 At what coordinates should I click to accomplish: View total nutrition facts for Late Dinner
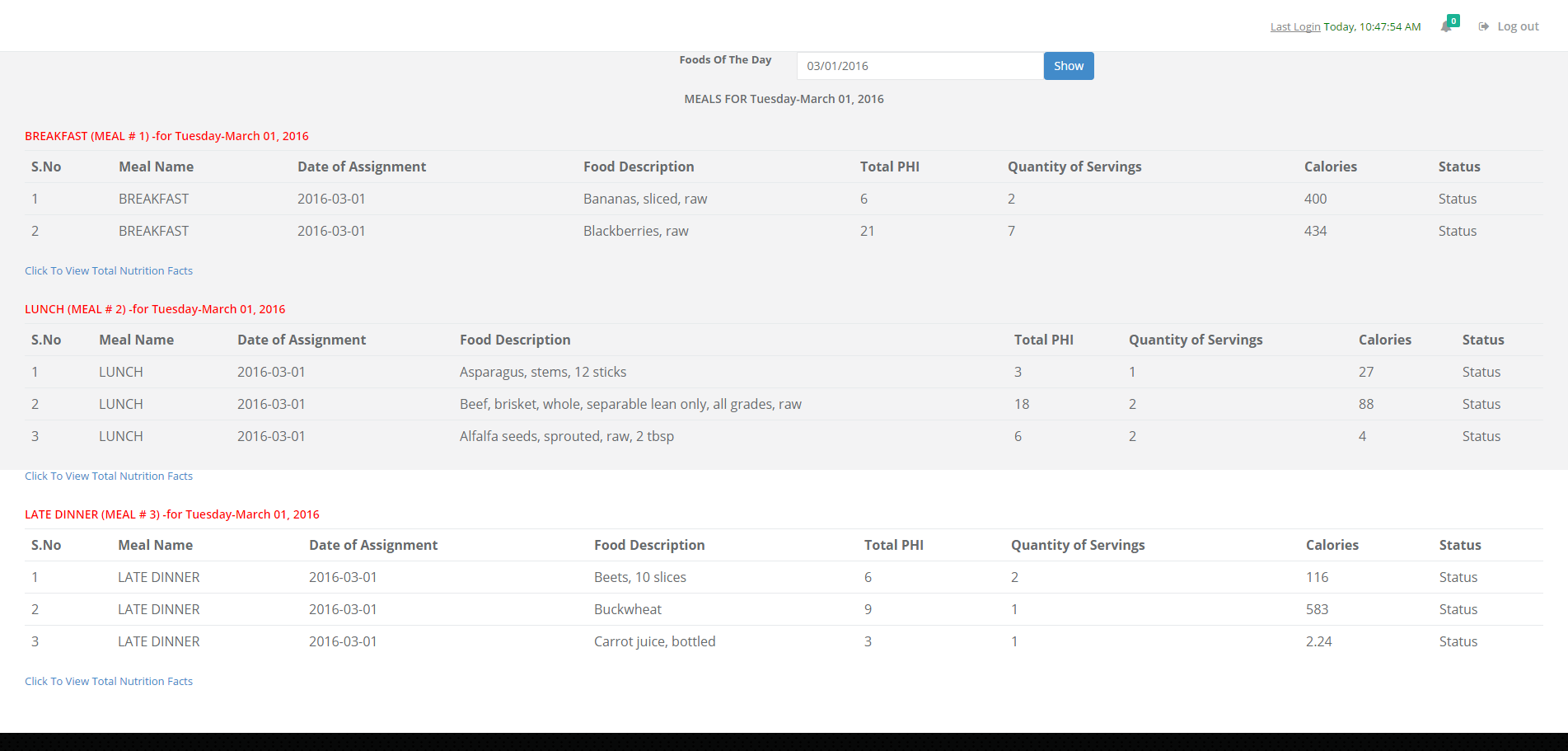point(109,681)
